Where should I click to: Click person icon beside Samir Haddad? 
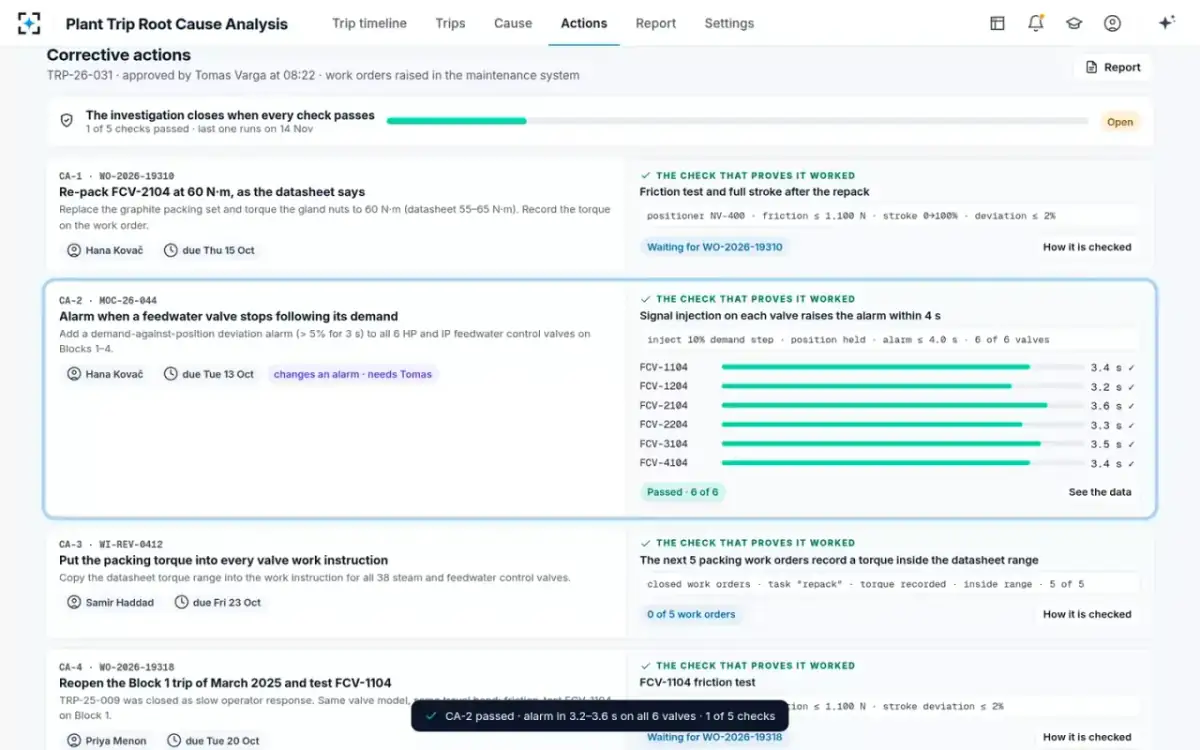click(74, 602)
